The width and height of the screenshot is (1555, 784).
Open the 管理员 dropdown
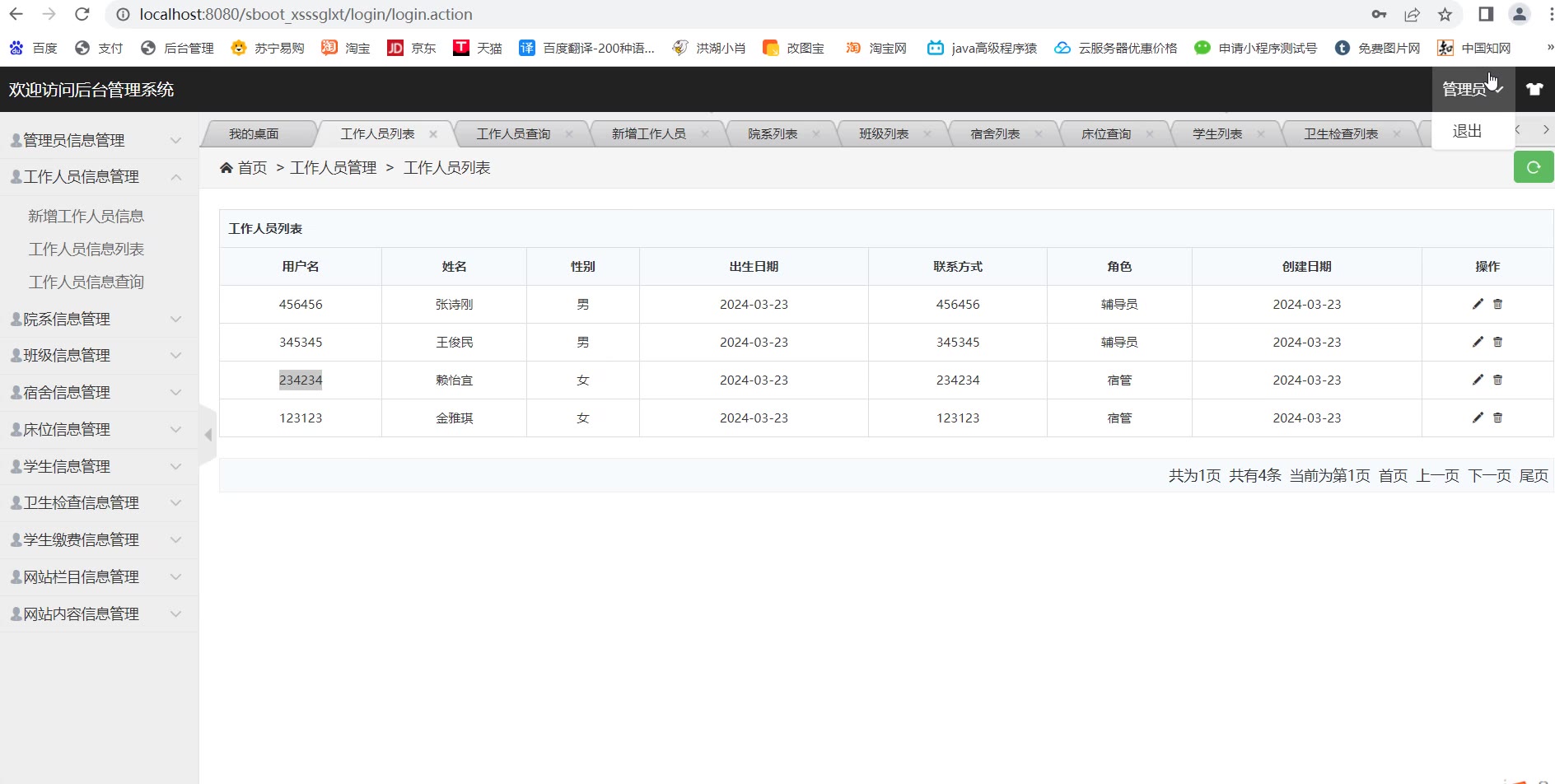(x=1472, y=89)
